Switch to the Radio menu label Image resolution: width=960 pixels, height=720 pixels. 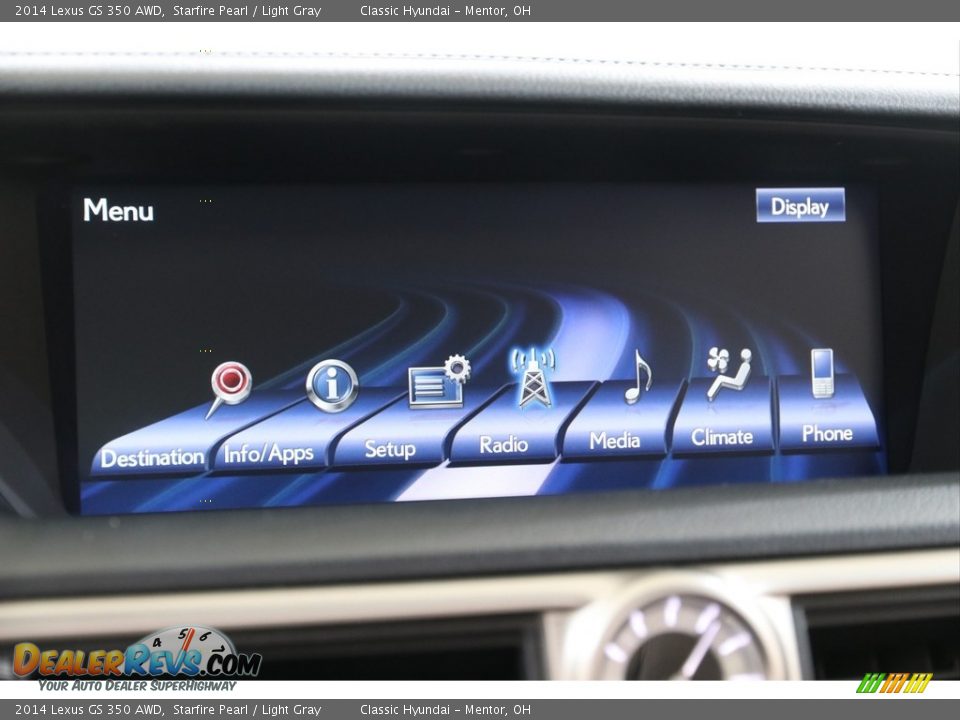pos(503,444)
